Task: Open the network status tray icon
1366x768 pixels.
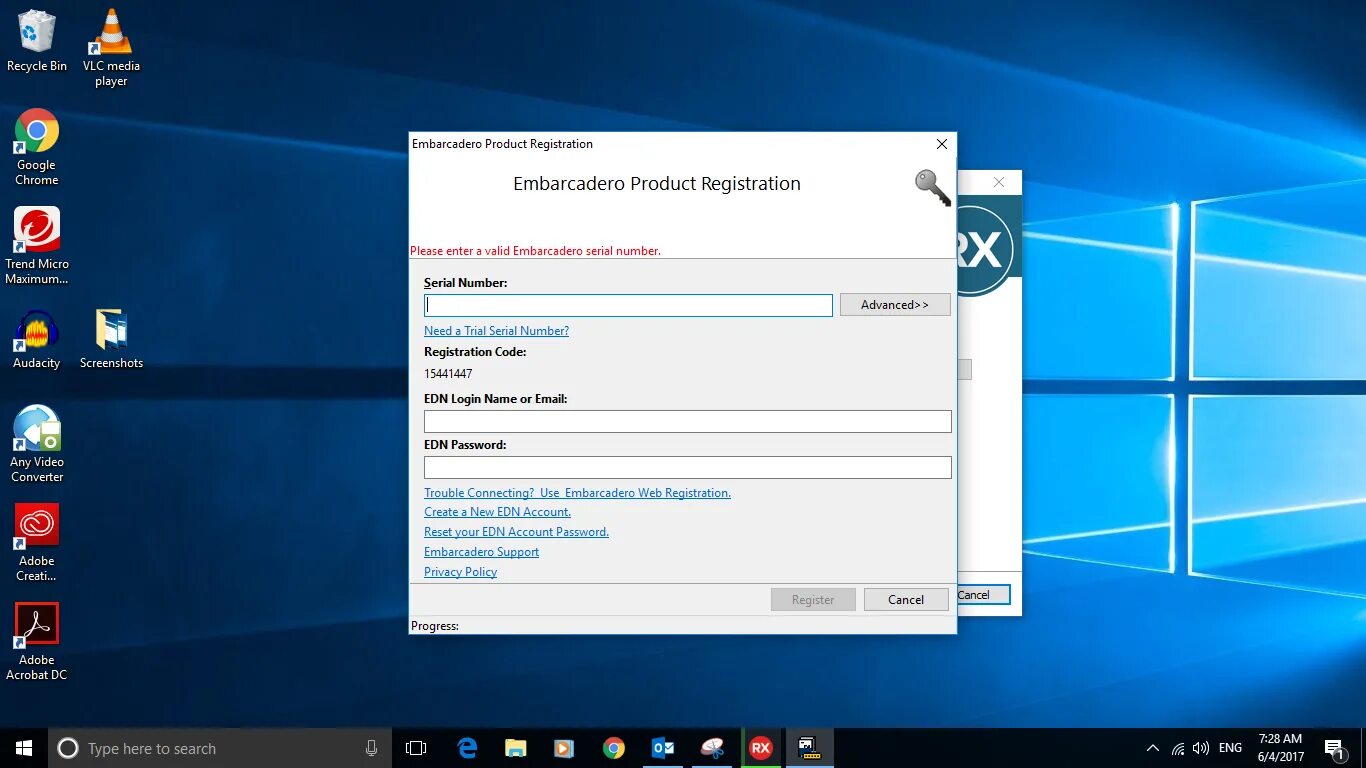Action: pos(1178,748)
